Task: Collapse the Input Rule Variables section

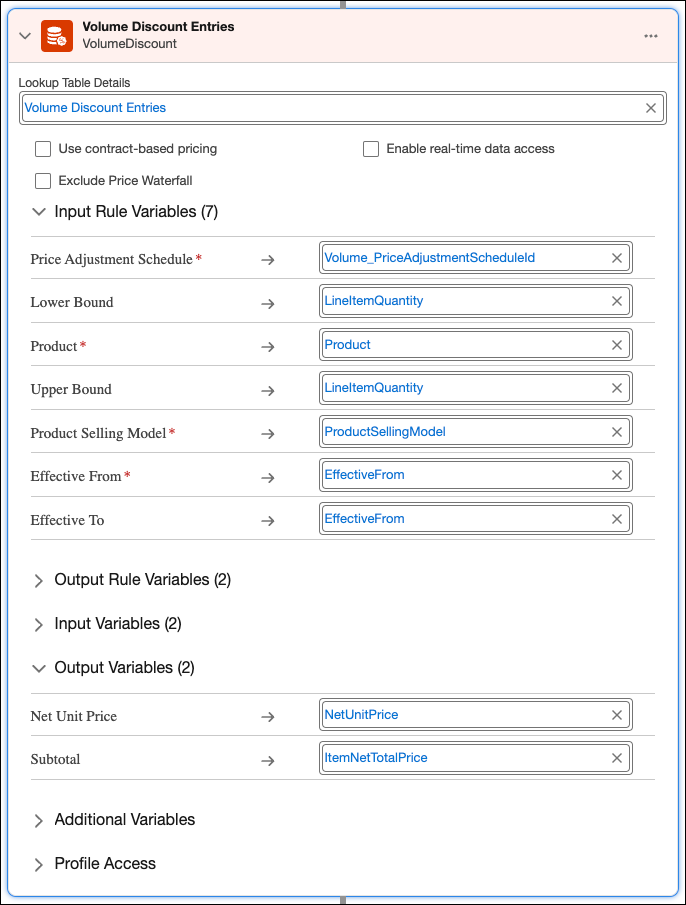Action: click(39, 212)
